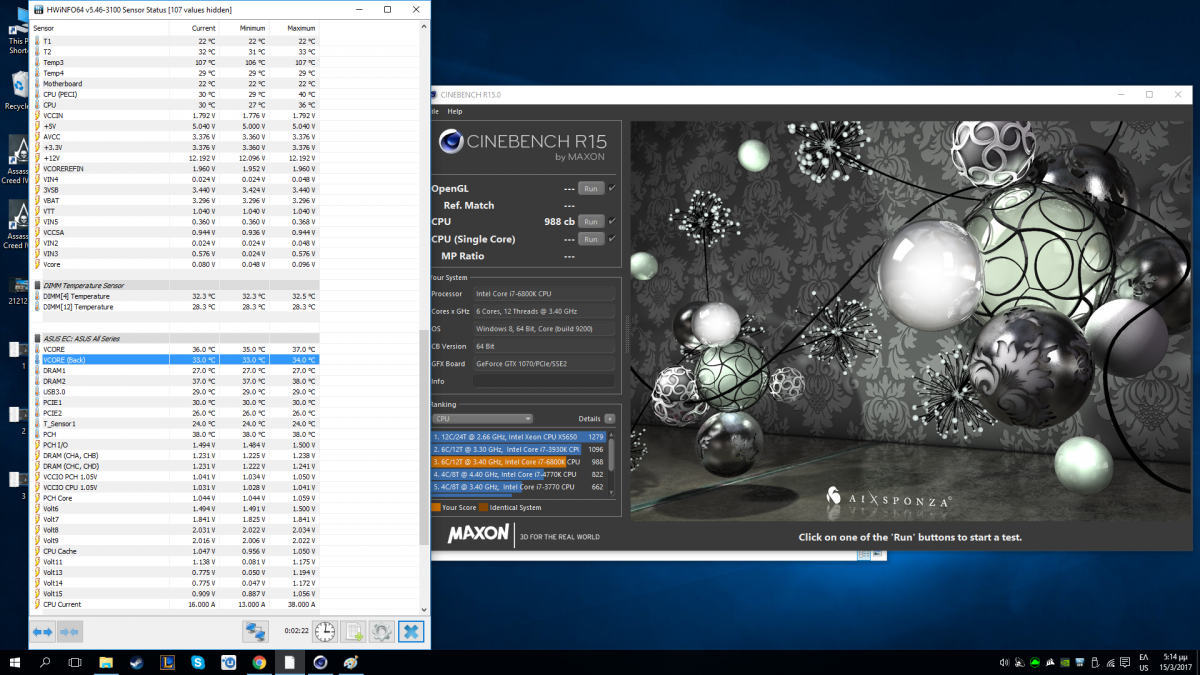Viewport: 1200px width, 675px height.
Task: Click HWiNFO logging start sheet icon
Action: [x=354, y=631]
